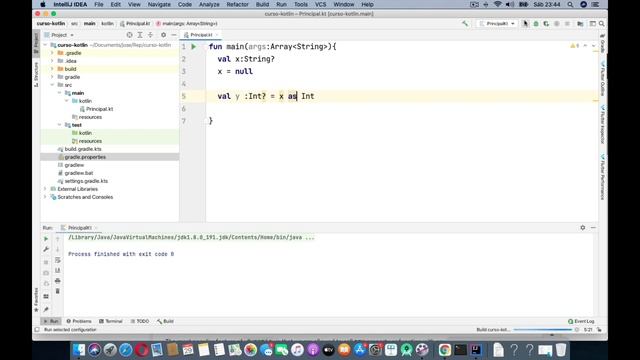Screen dimensions: 640x360
Task: Hide the Project panel with minus icon
Action: pyautogui.click(x=173, y=35)
